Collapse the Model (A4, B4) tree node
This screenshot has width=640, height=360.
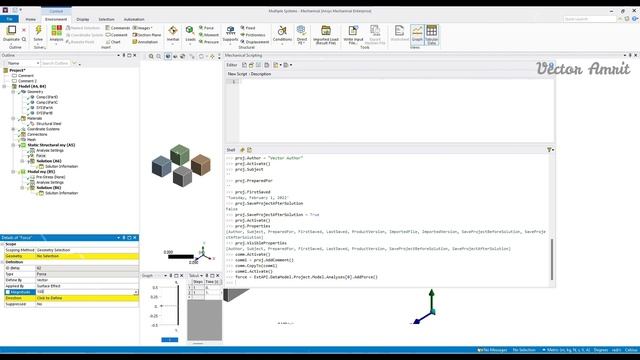click(4, 87)
